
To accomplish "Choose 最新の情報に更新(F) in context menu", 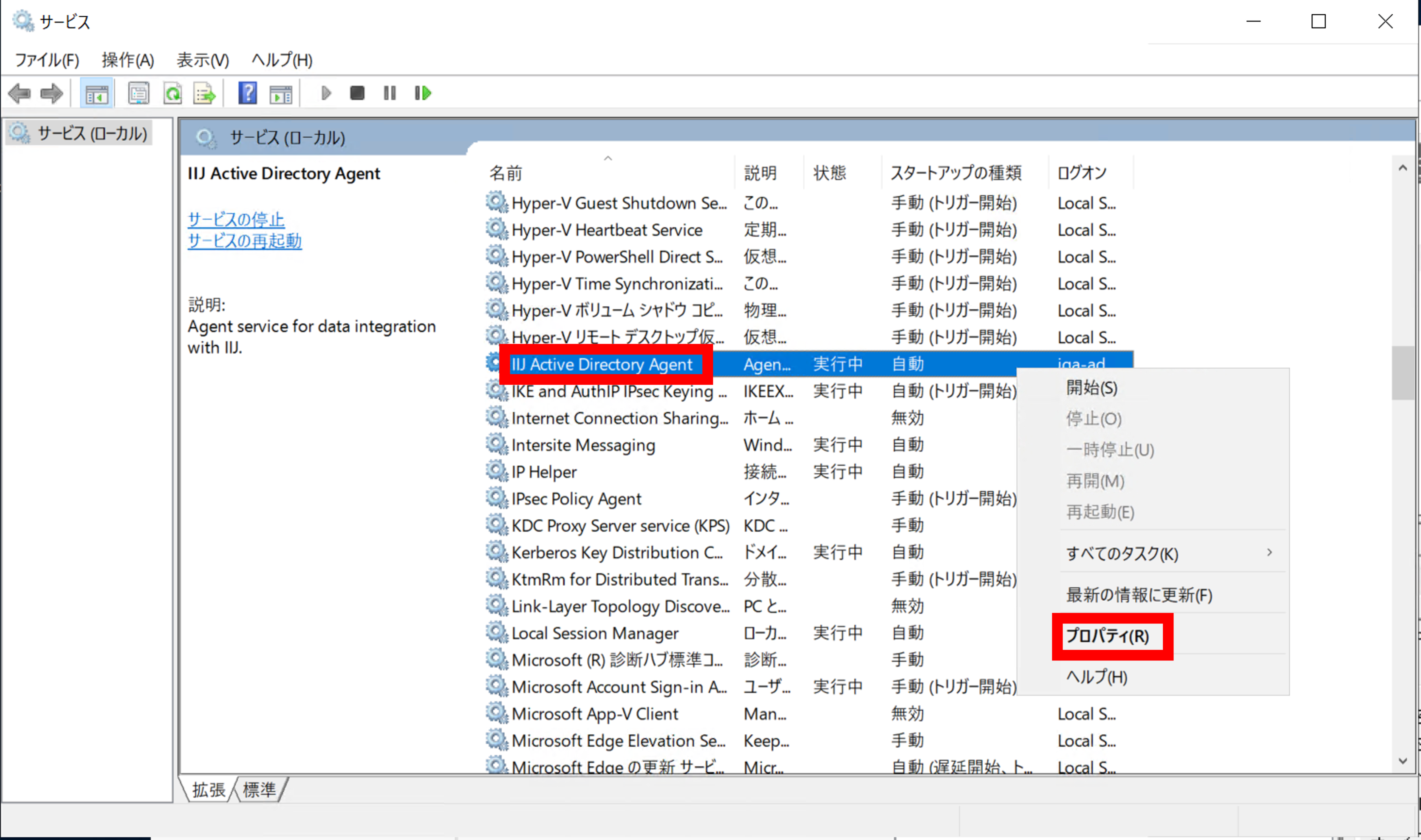I will pyautogui.click(x=1138, y=595).
